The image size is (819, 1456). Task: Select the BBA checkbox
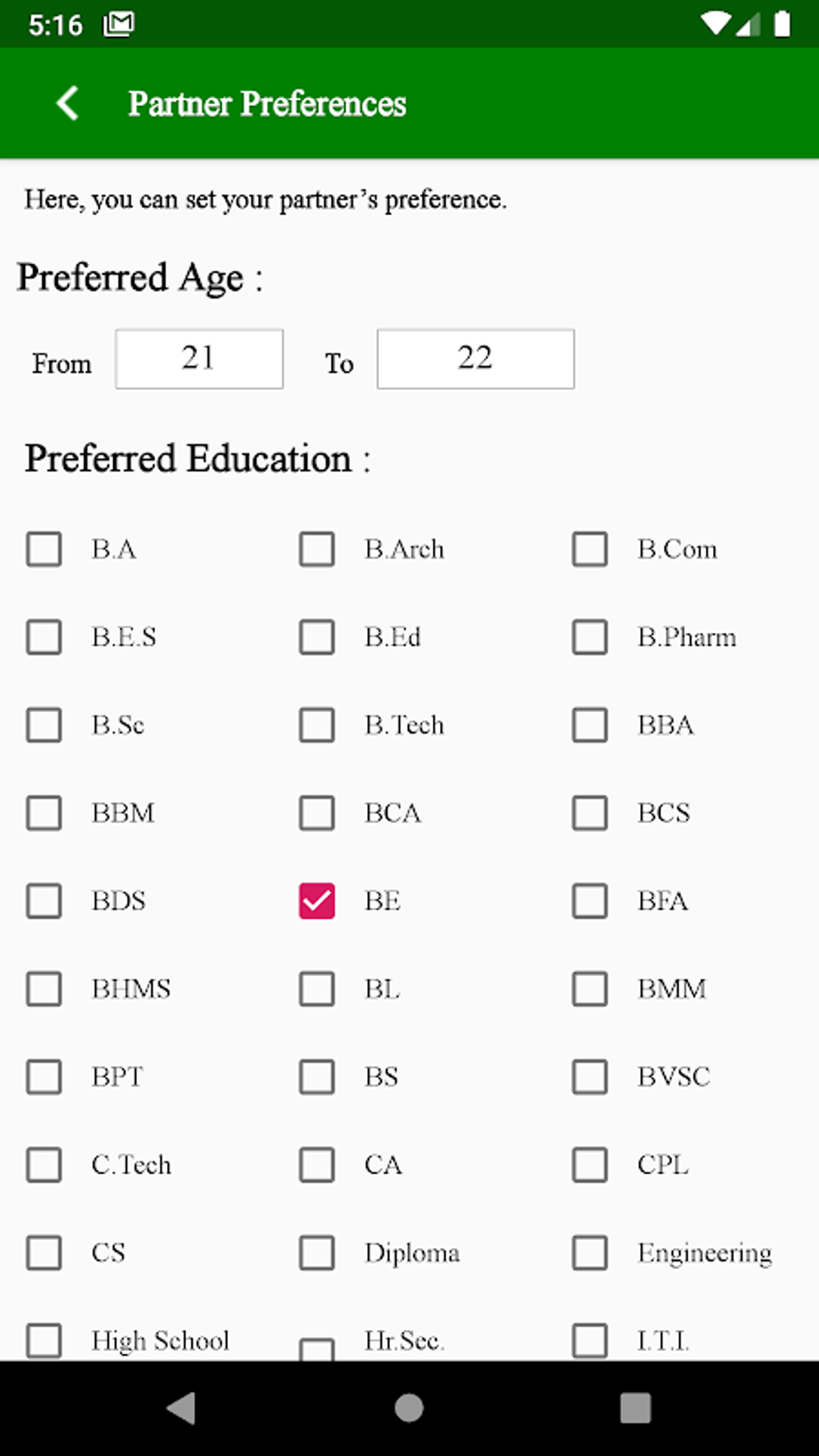(590, 724)
